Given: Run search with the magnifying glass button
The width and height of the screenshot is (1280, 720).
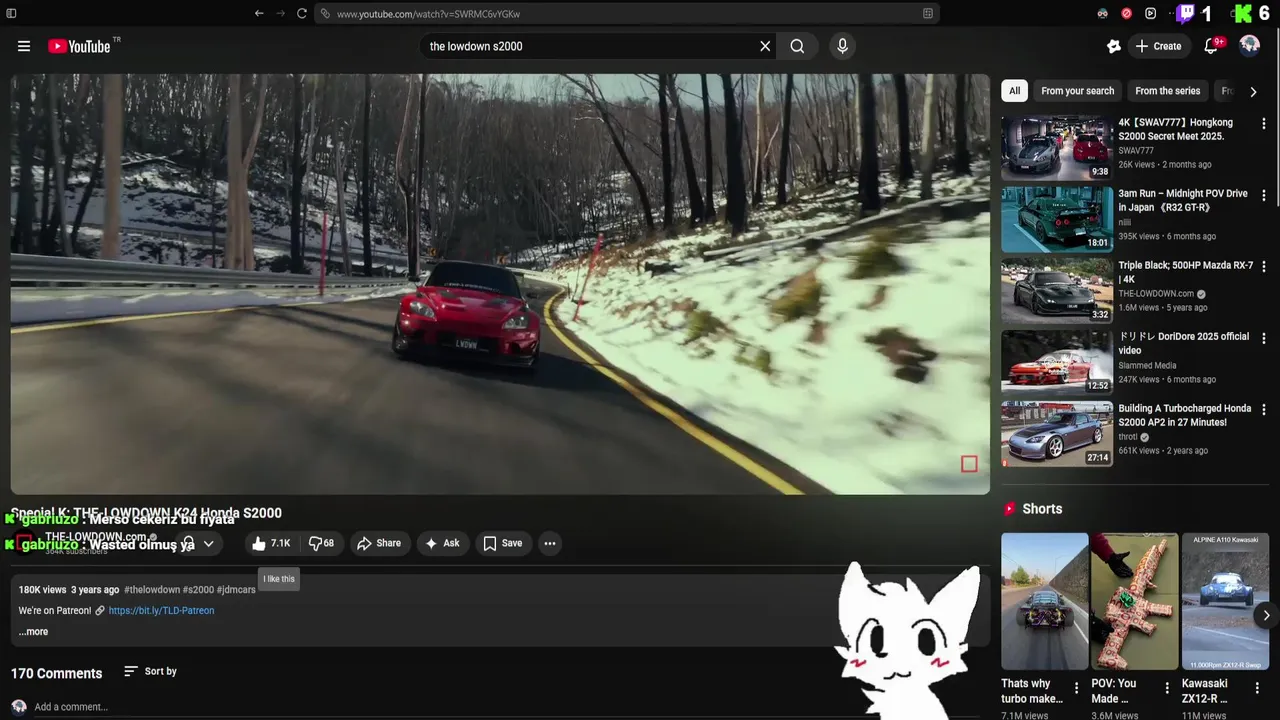Looking at the screenshot, I should coord(797,46).
